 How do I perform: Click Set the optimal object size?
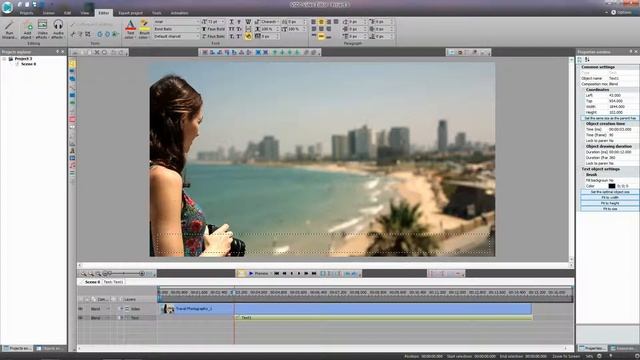[610, 192]
